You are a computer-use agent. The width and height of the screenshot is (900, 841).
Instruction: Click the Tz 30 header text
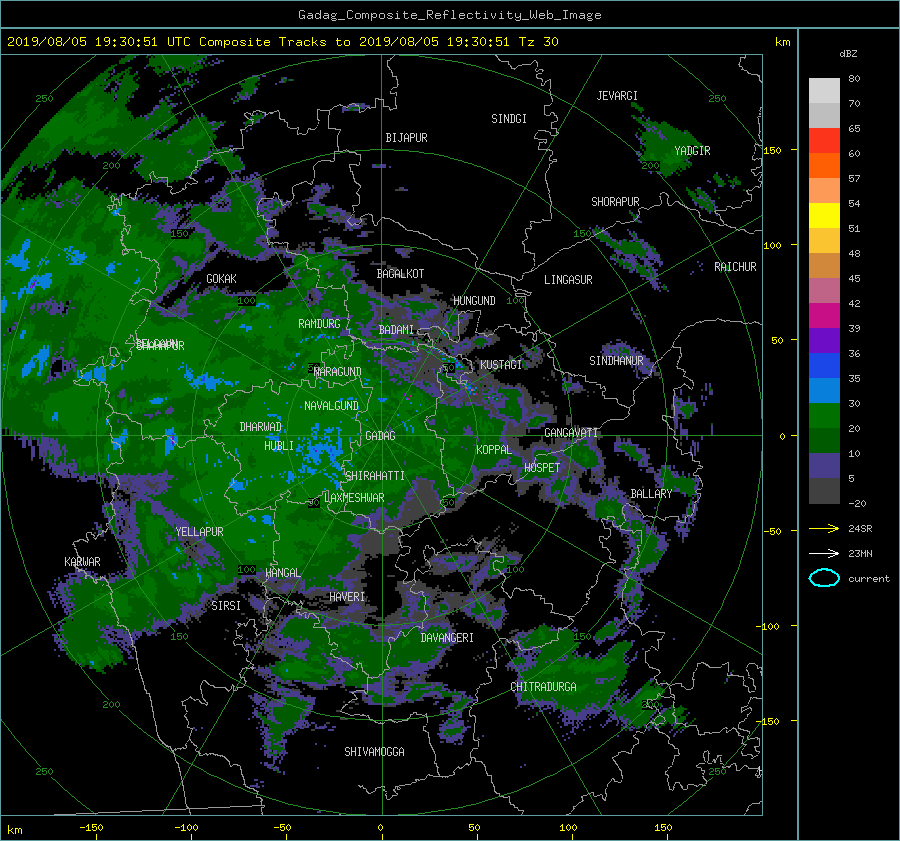tap(538, 42)
